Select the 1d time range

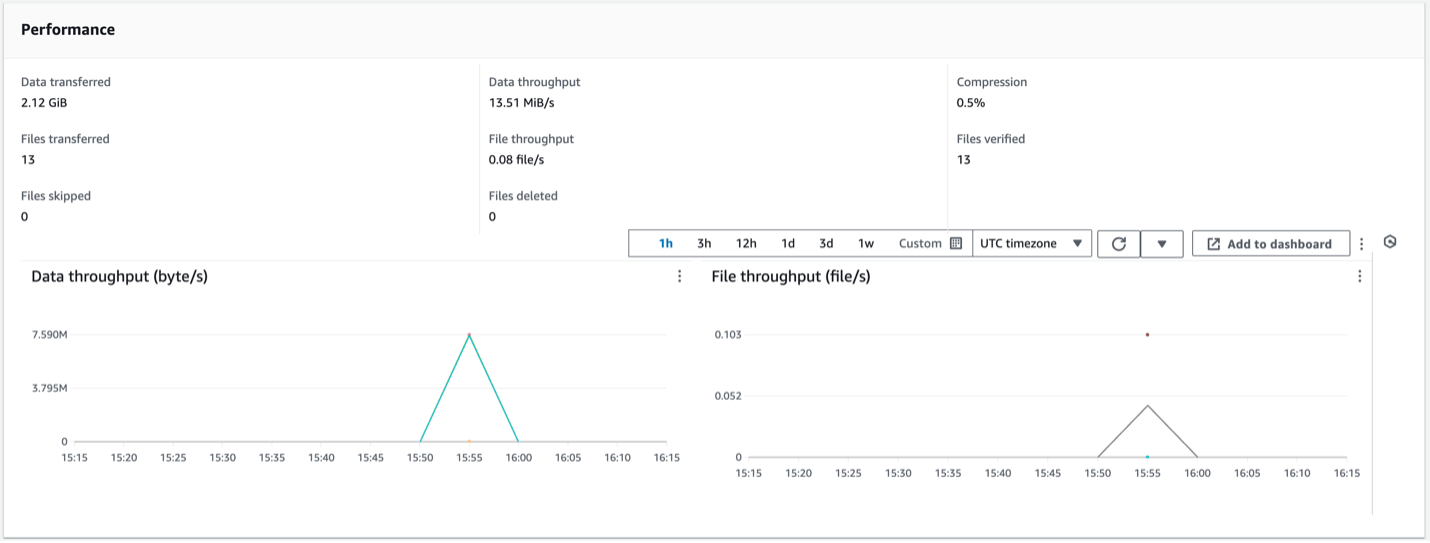point(788,244)
